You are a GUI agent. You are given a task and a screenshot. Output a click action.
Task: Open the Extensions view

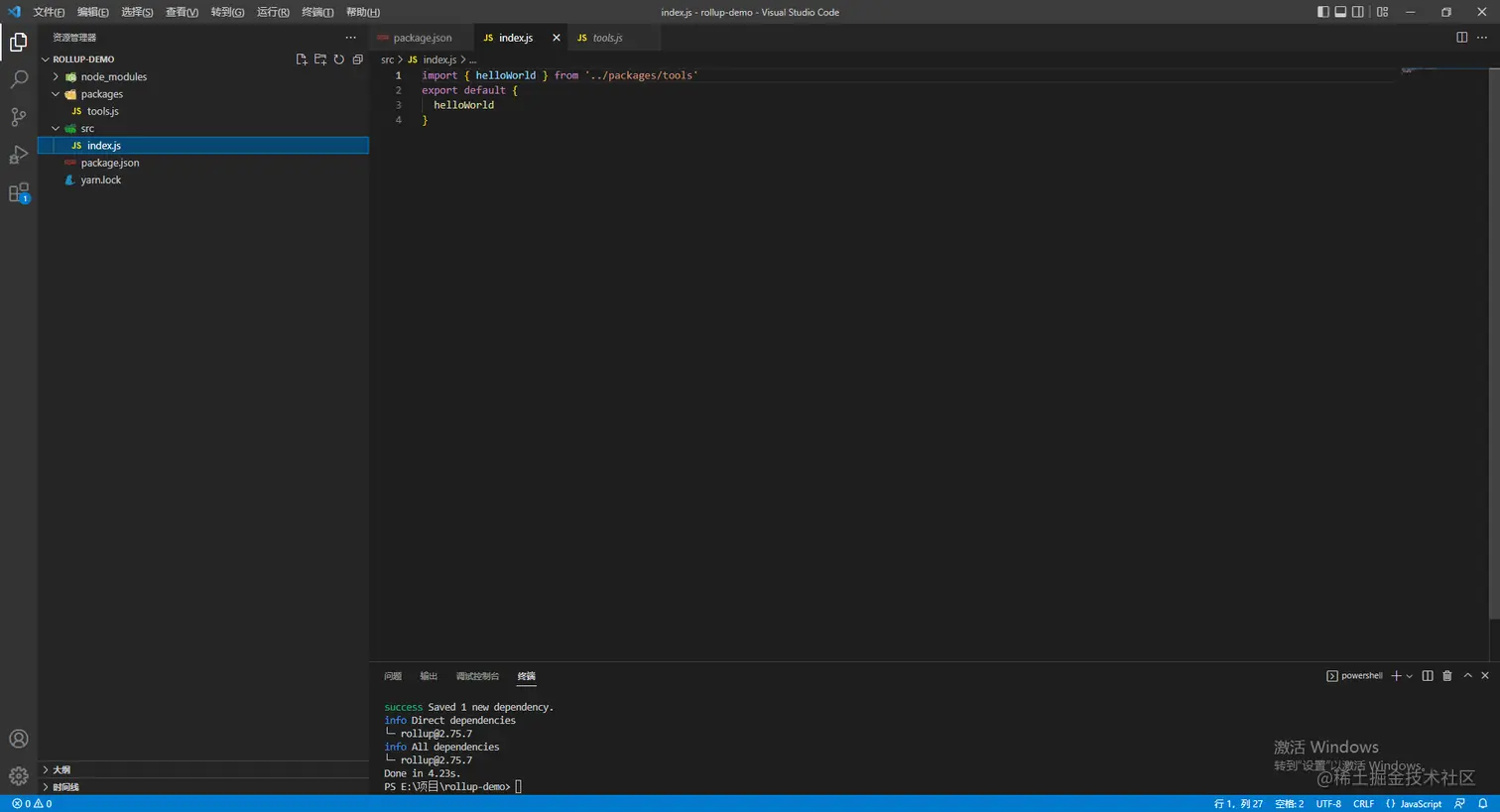[18, 192]
